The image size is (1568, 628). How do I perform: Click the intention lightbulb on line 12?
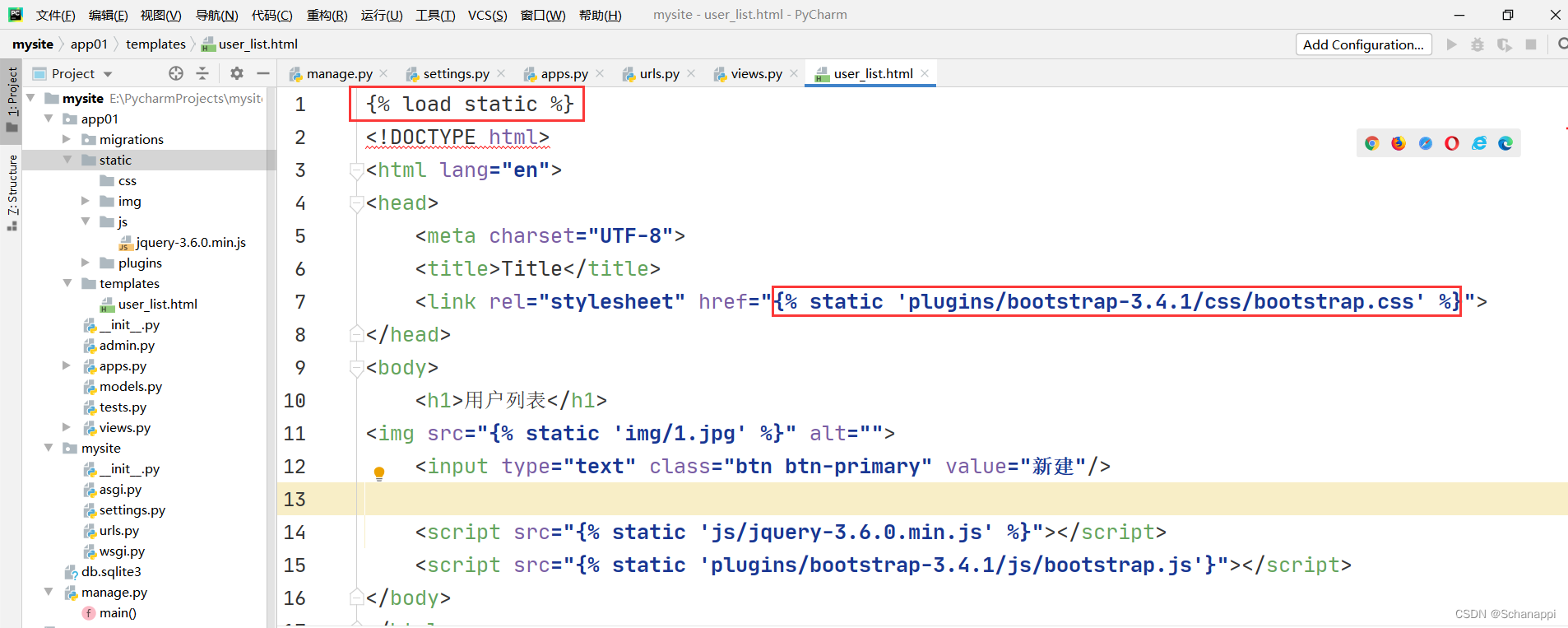pos(379,473)
